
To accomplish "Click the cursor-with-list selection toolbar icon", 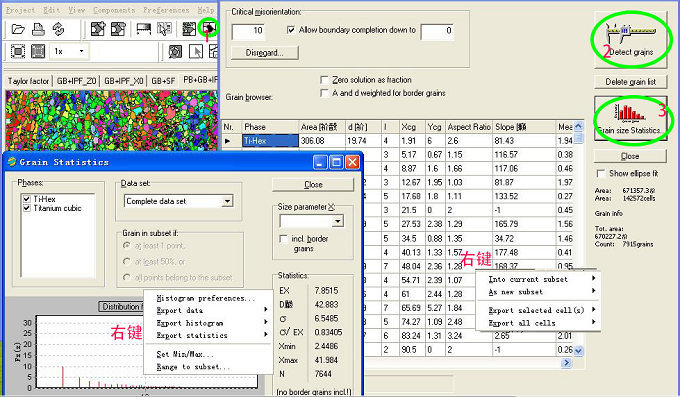I will pos(164,29).
